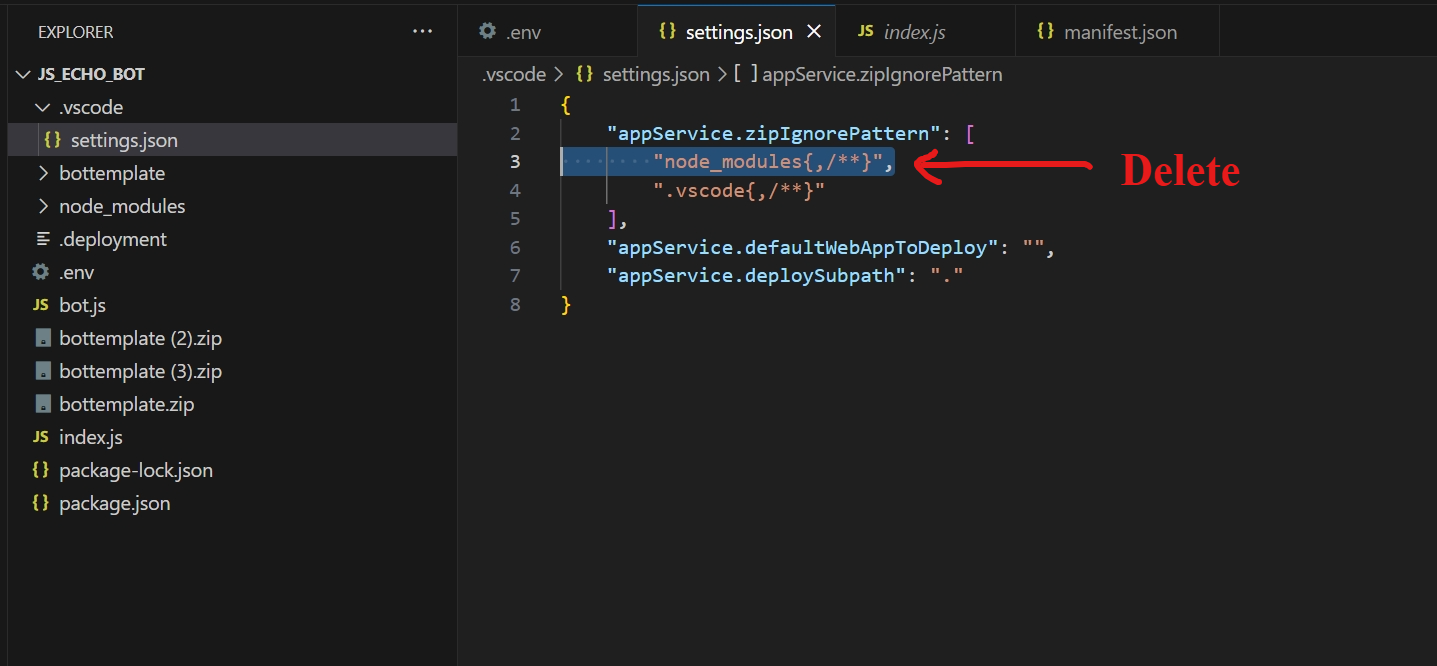Click appService.zipIgnorePattern breadcrumb segment
The width and height of the screenshot is (1437, 666).
pos(881,75)
